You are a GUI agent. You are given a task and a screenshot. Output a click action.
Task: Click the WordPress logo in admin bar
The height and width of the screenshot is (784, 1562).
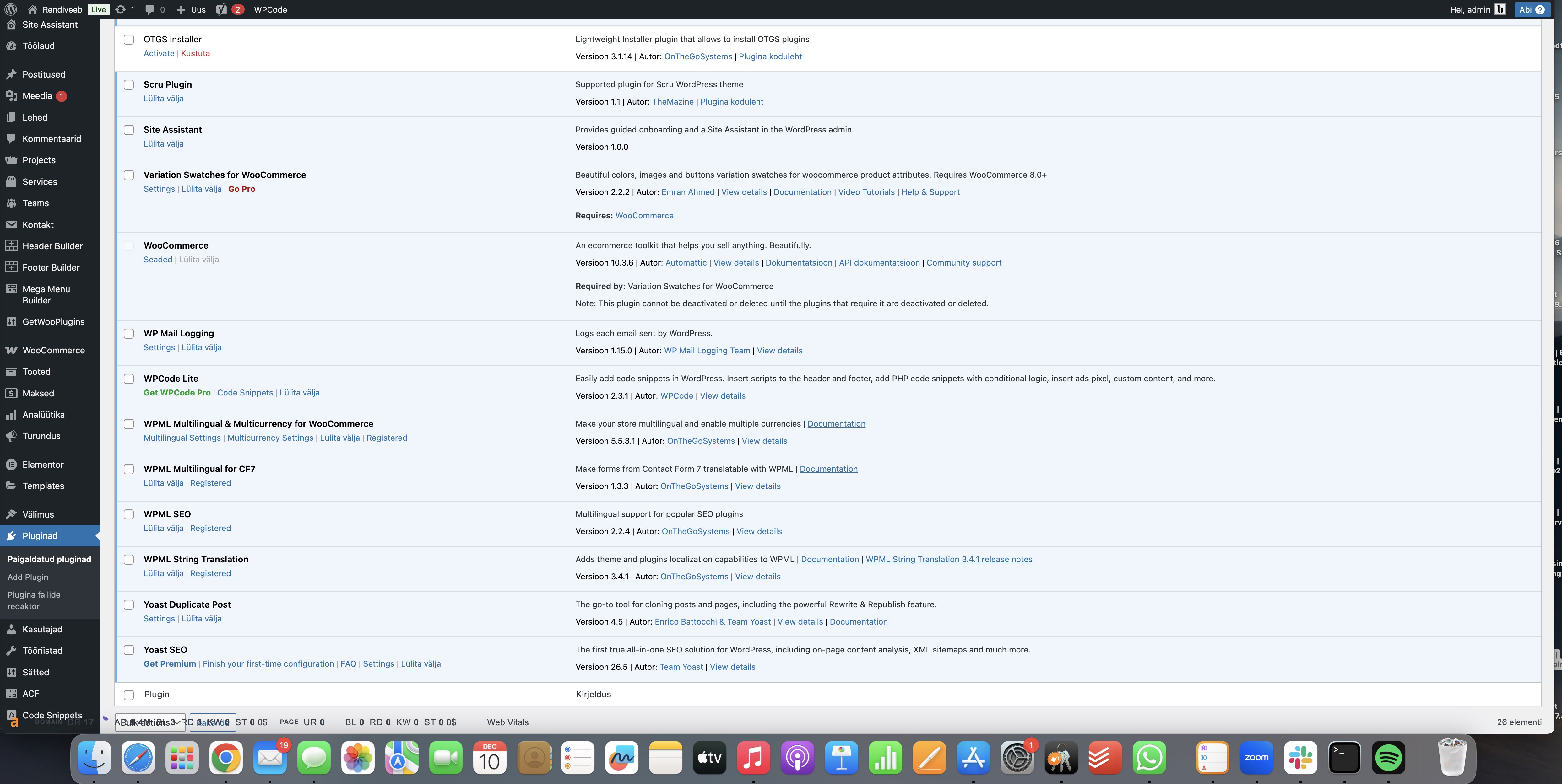point(10,9)
